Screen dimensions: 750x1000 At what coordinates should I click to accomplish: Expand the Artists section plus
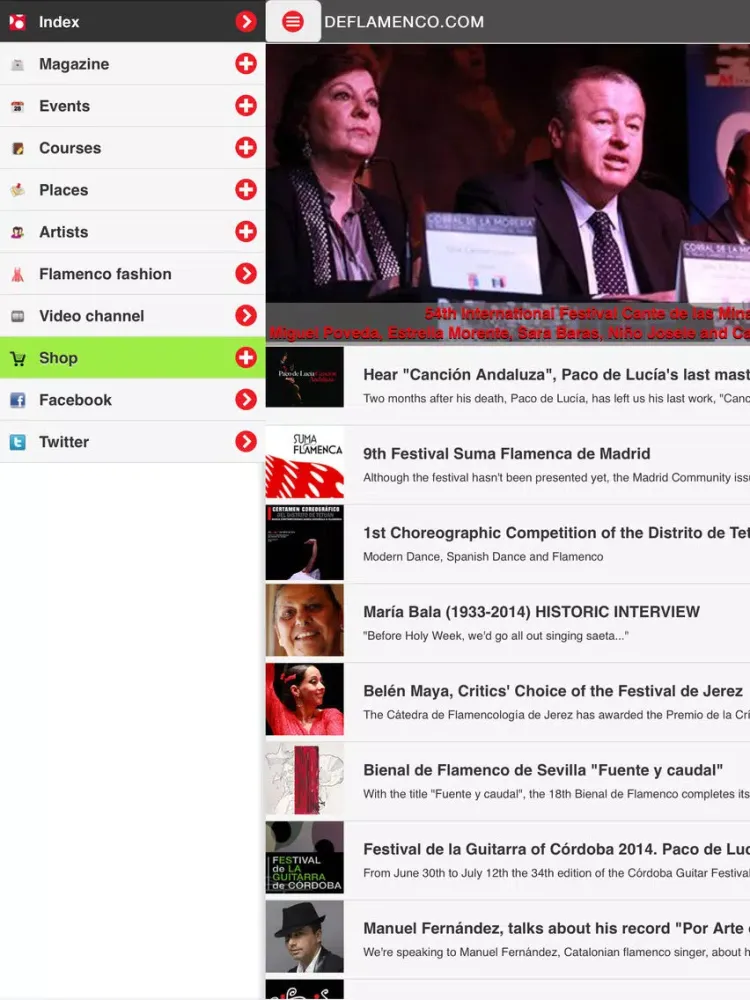click(x=246, y=232)
